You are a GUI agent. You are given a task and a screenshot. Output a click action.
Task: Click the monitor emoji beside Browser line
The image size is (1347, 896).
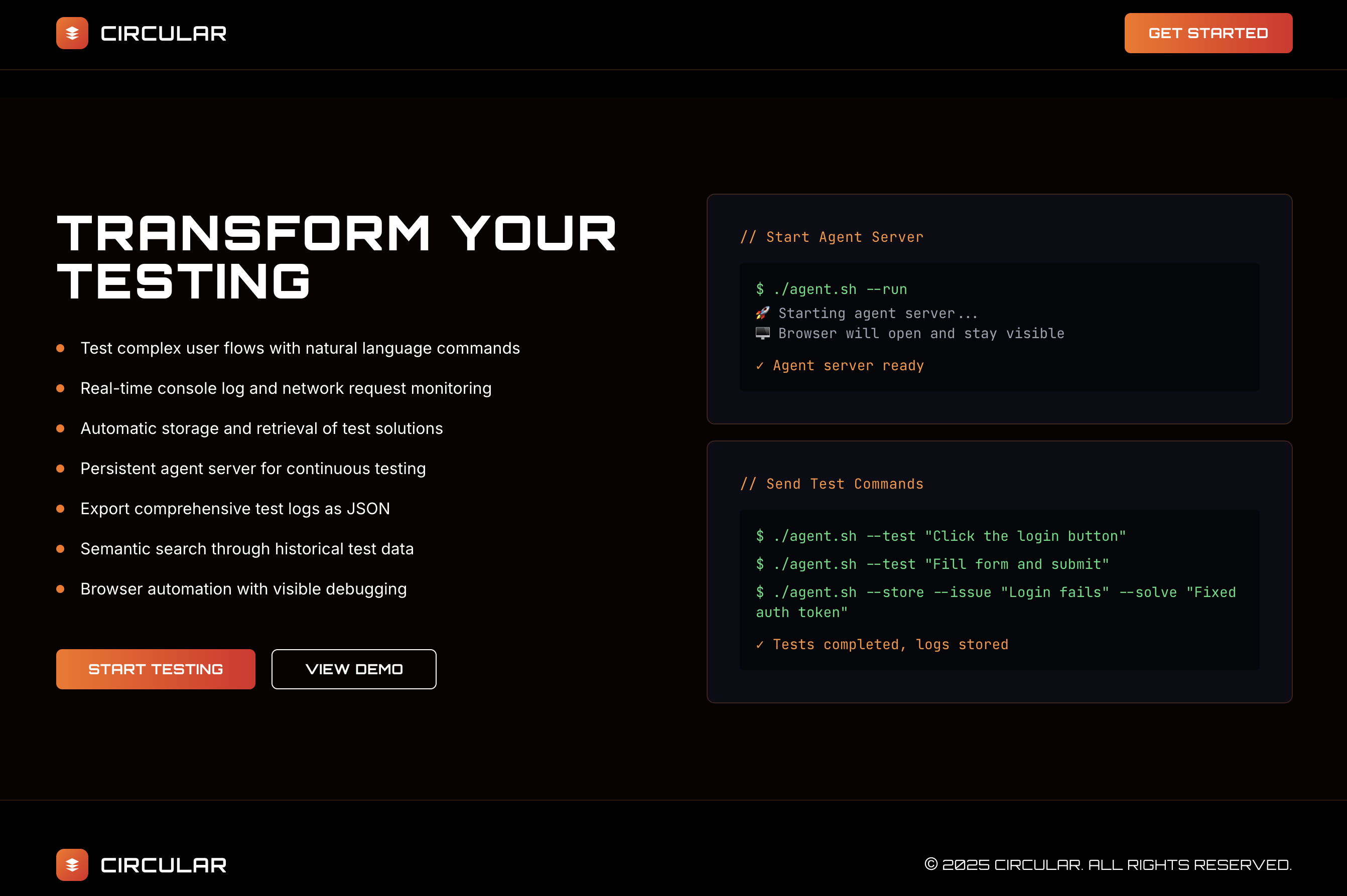pos(762,333)
